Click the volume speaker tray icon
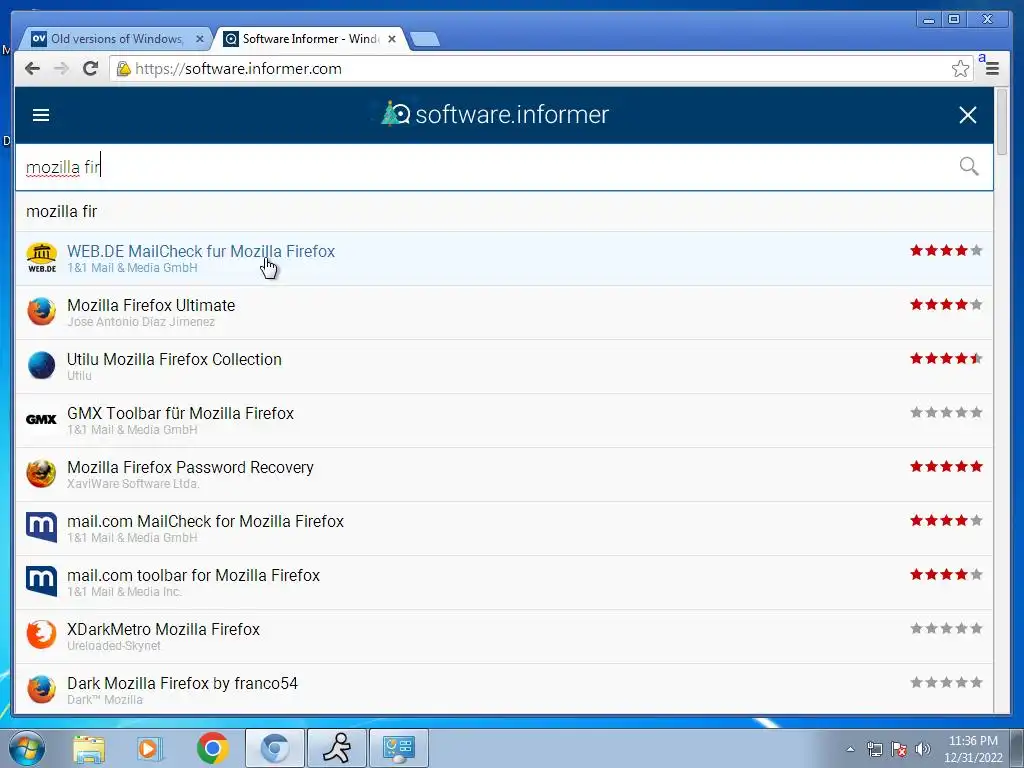 pos(922,749)
